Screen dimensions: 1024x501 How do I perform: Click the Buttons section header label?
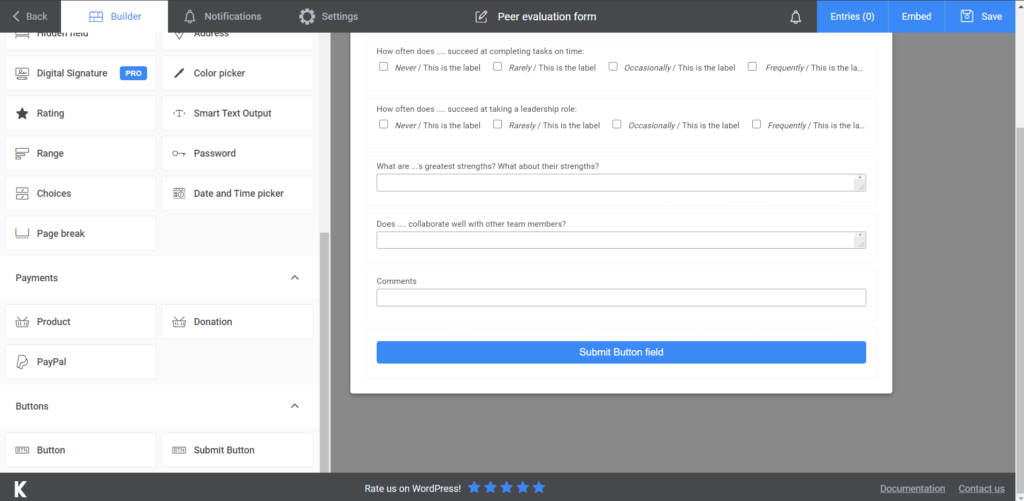coord(32,406)
